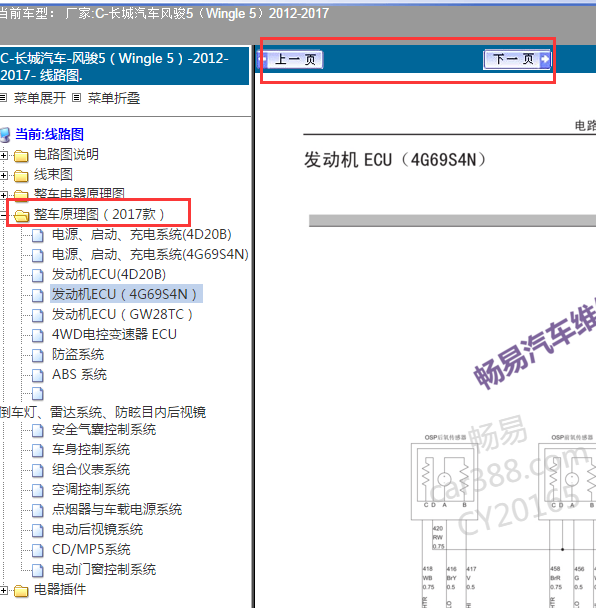Screen dimensions: 596x608
Task: Click document icon beside 发动机ECU（GW28TC）
Action: coord(38,315)
